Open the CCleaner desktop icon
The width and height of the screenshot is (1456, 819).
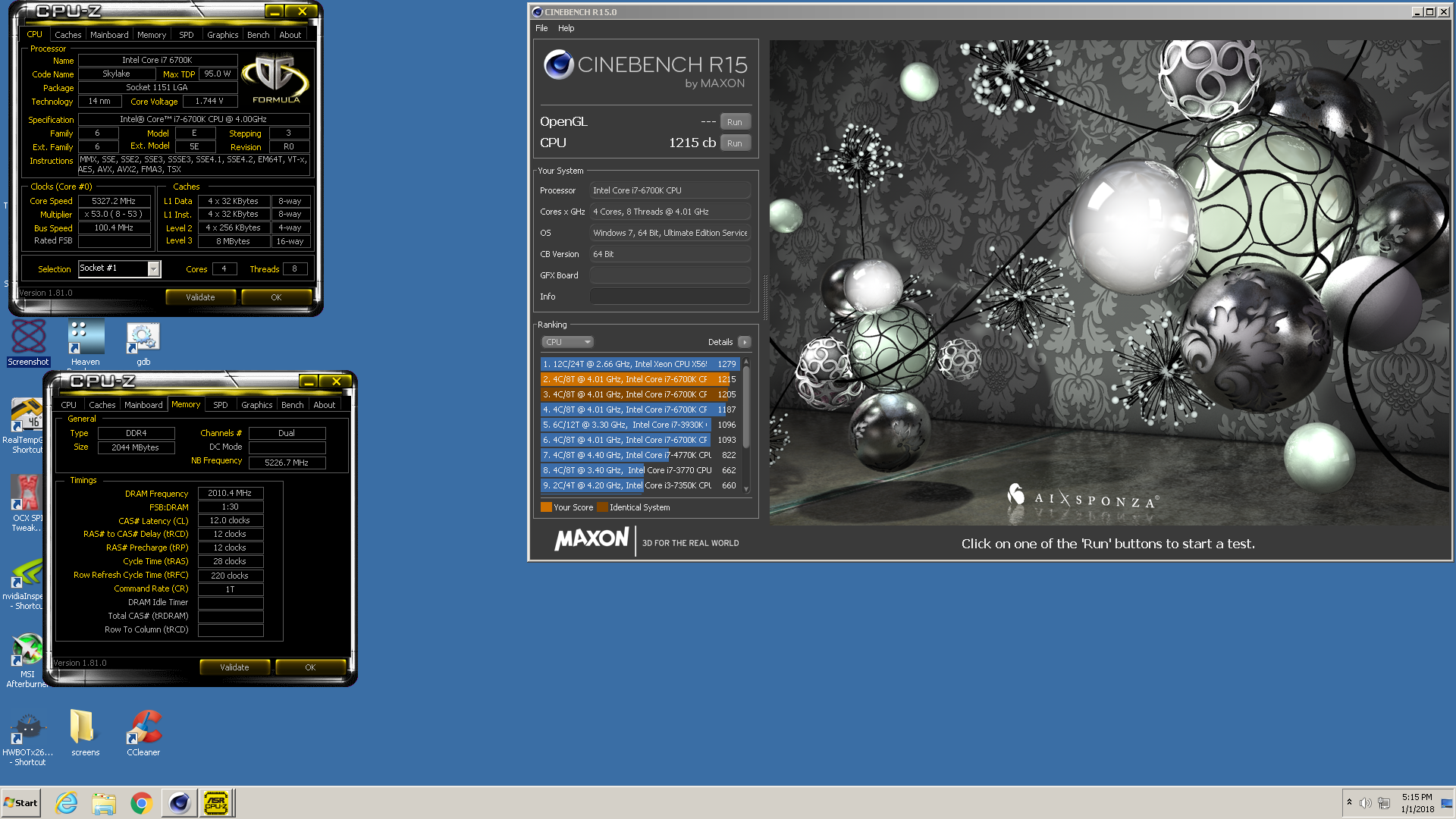point(143,733)
